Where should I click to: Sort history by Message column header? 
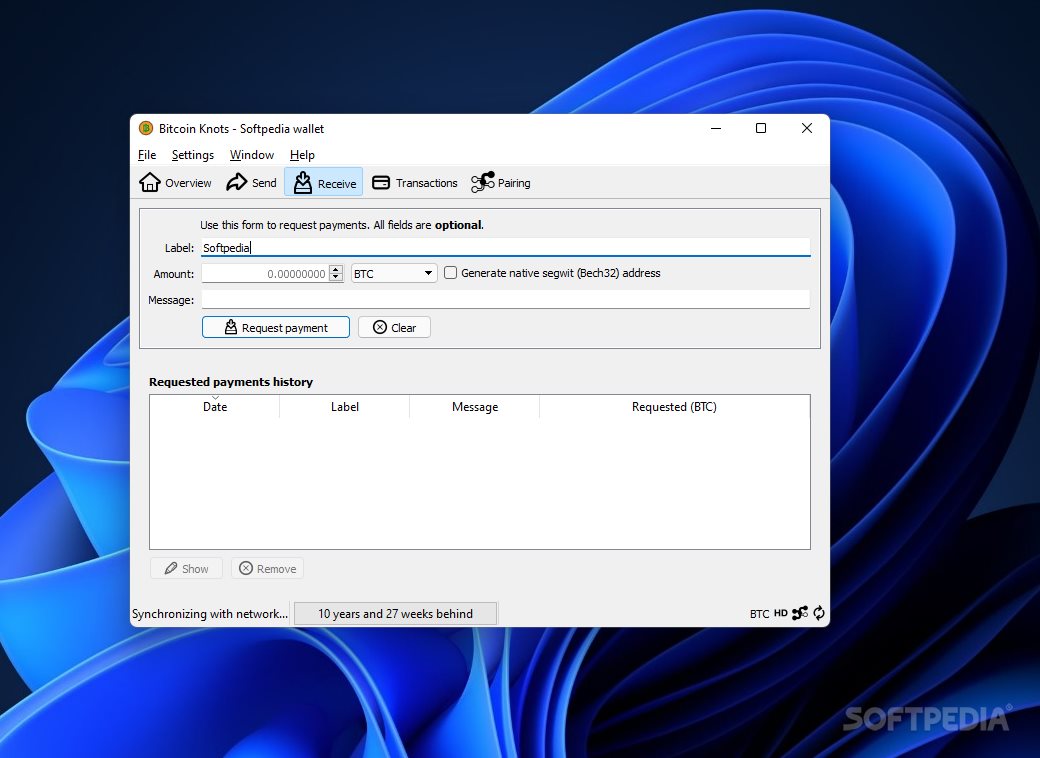[475, 407]
